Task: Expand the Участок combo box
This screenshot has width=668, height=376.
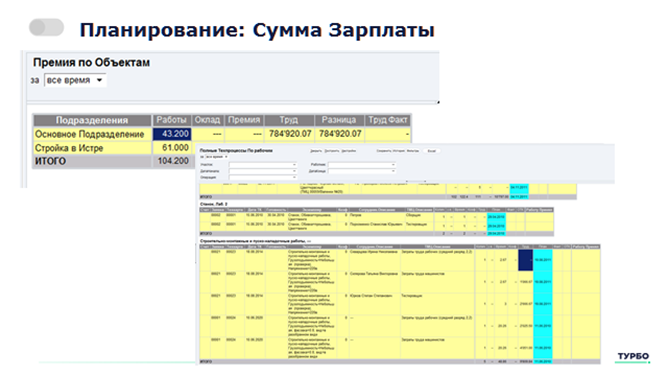Action: (263, 164)
